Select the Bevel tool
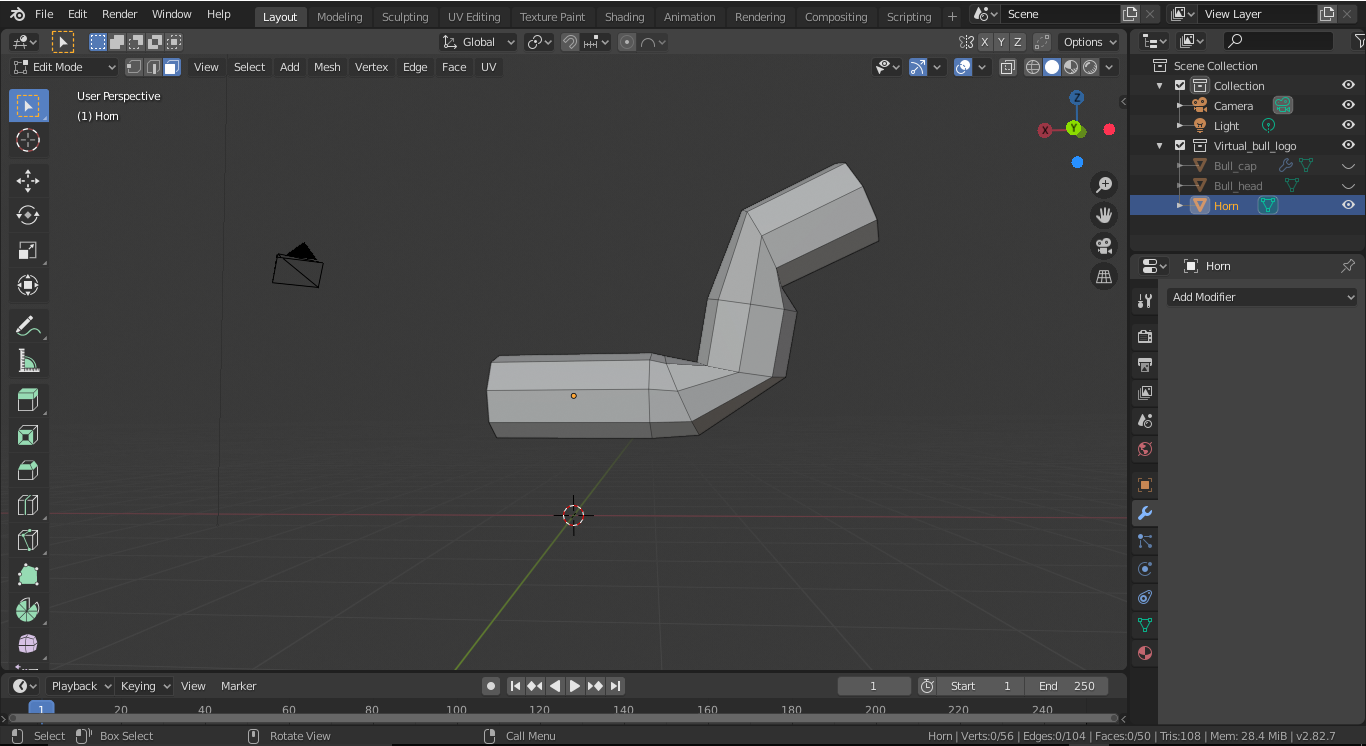The width and height of the screenshot is (1366, 746). pyautogui.click(x=28, y=471)
